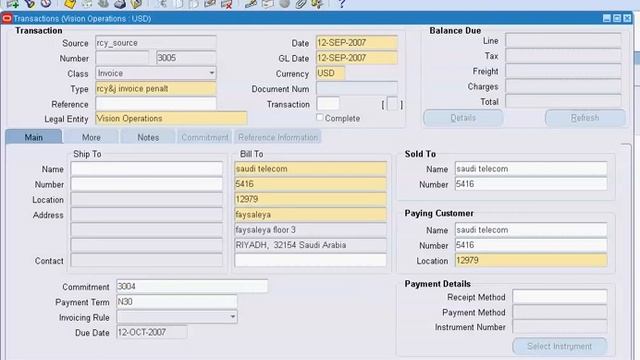640x360 pixels.
Task: Switch to the Main tab
Action: tap(33, 137)
